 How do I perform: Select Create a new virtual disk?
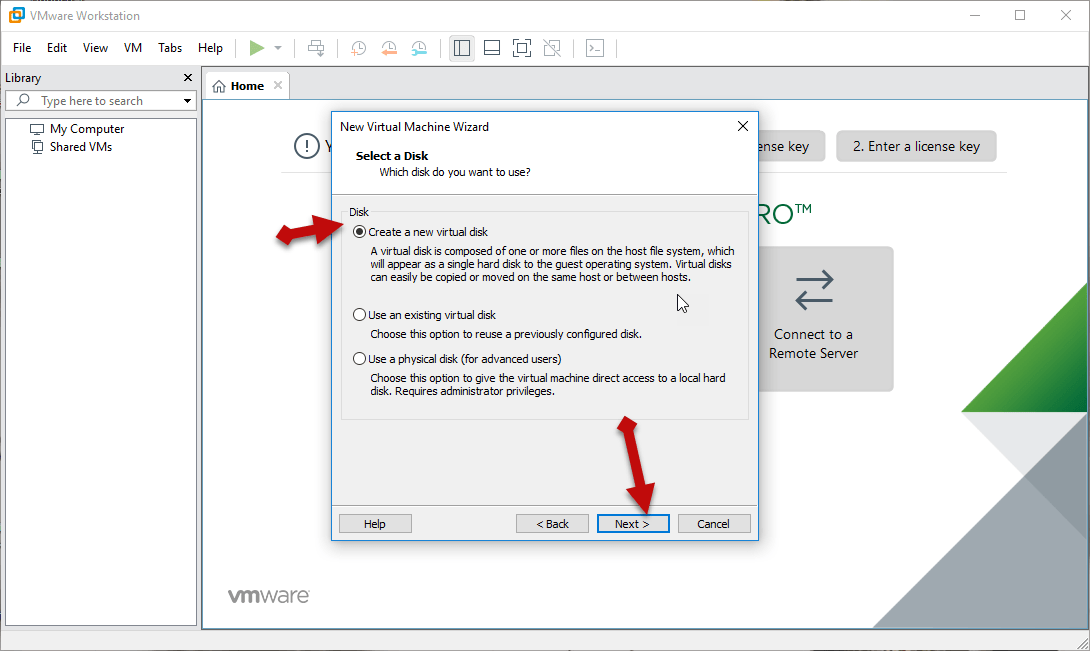[x=360, y=232]
